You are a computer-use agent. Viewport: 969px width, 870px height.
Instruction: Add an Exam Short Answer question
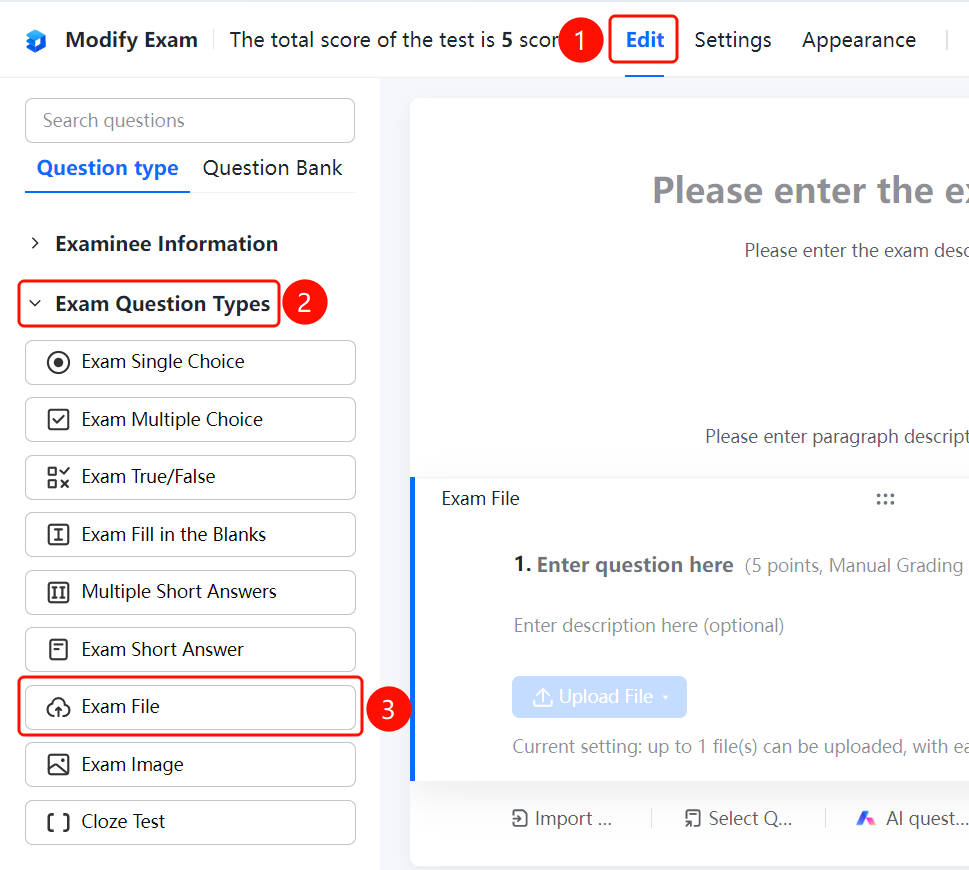[x=190, y=649]
